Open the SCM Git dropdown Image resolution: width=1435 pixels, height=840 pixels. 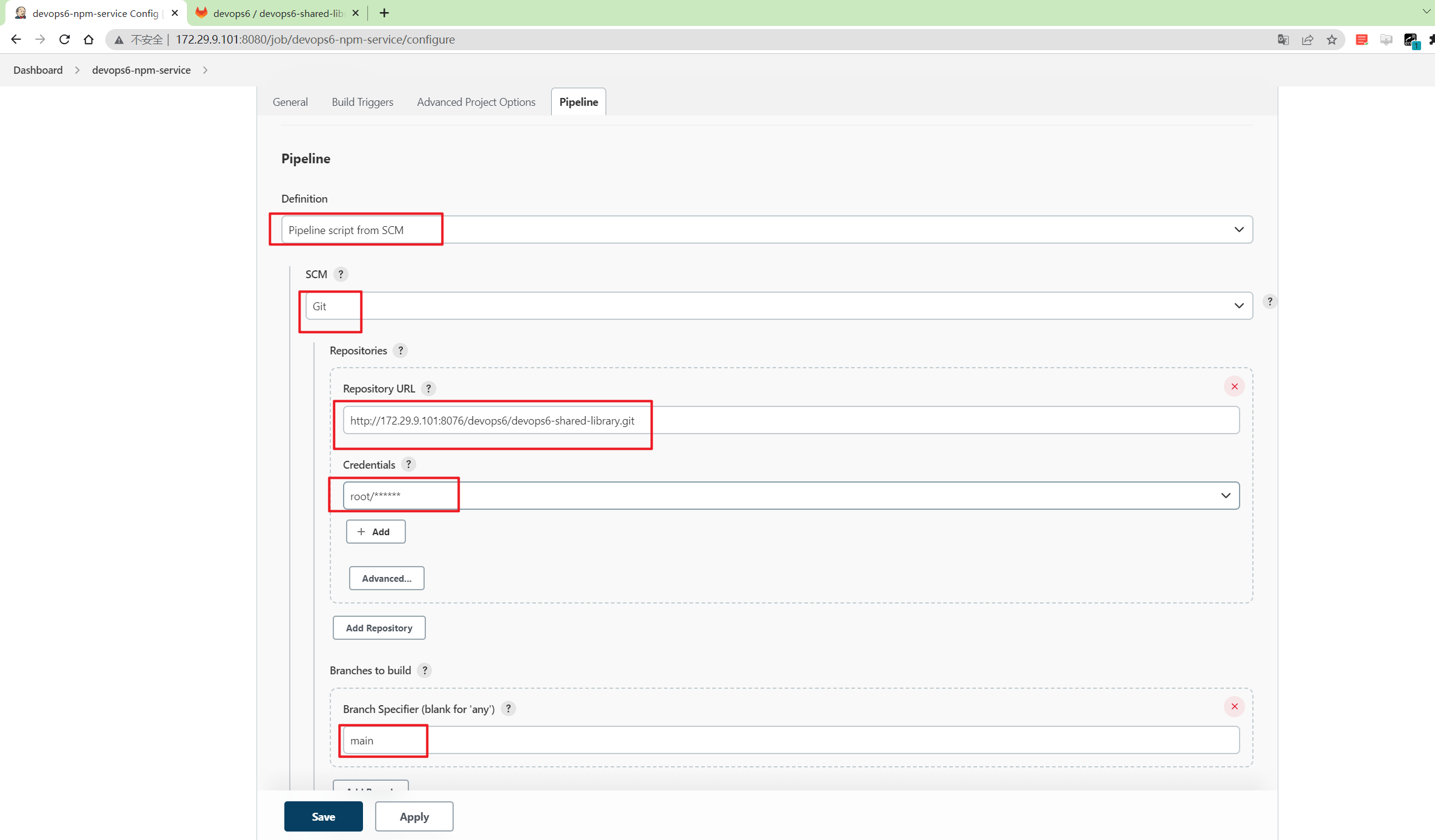click(779, 306)
